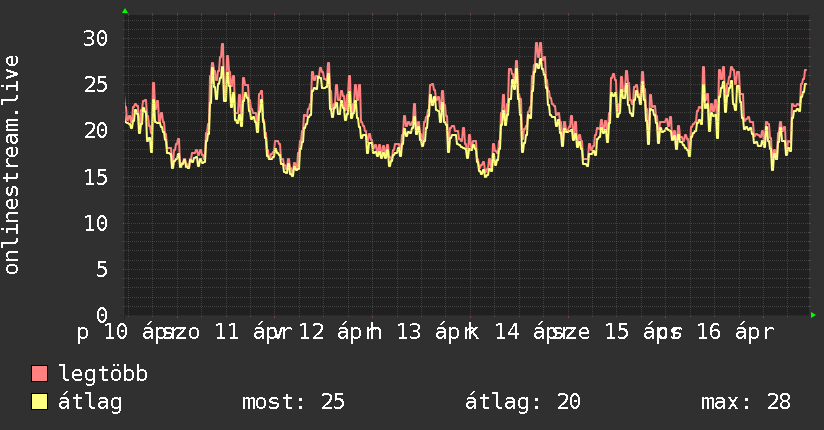The height and width of the screenshot is (430, 824).
Task: Select the 'legtöbb' legend label
Action: point(103,374)
